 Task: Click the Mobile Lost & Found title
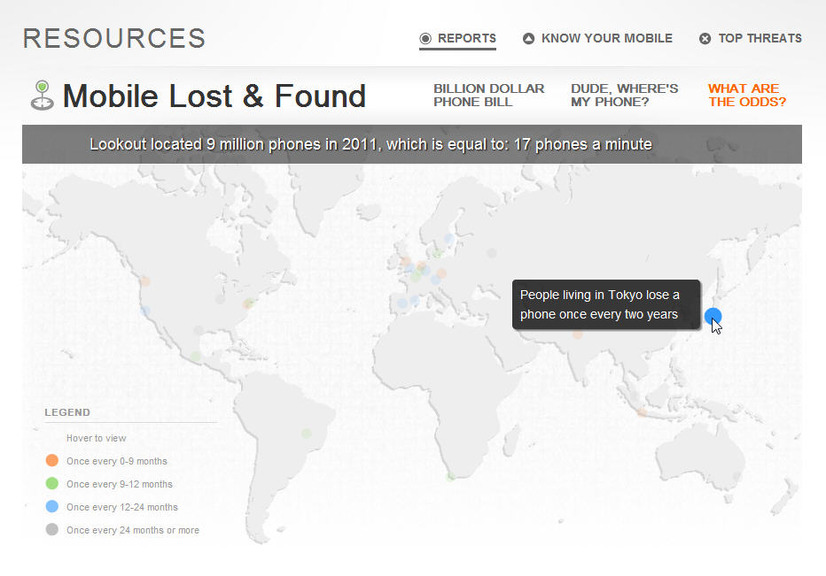coord(214,96)
